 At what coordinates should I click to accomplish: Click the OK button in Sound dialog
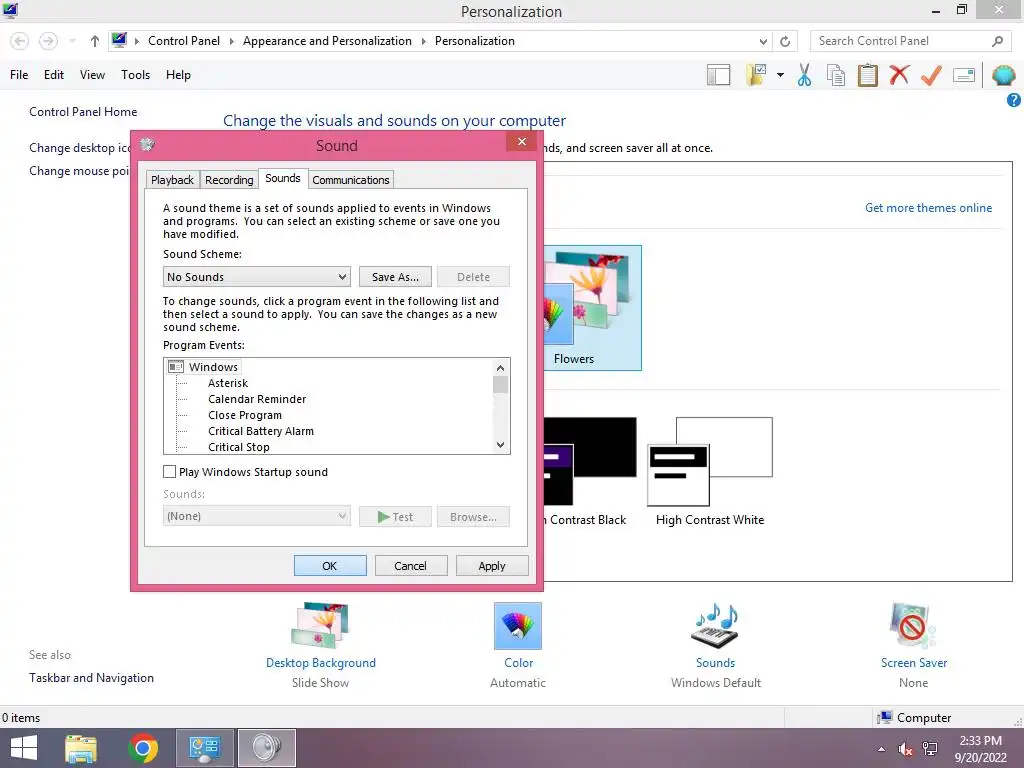tap(330, 566)
